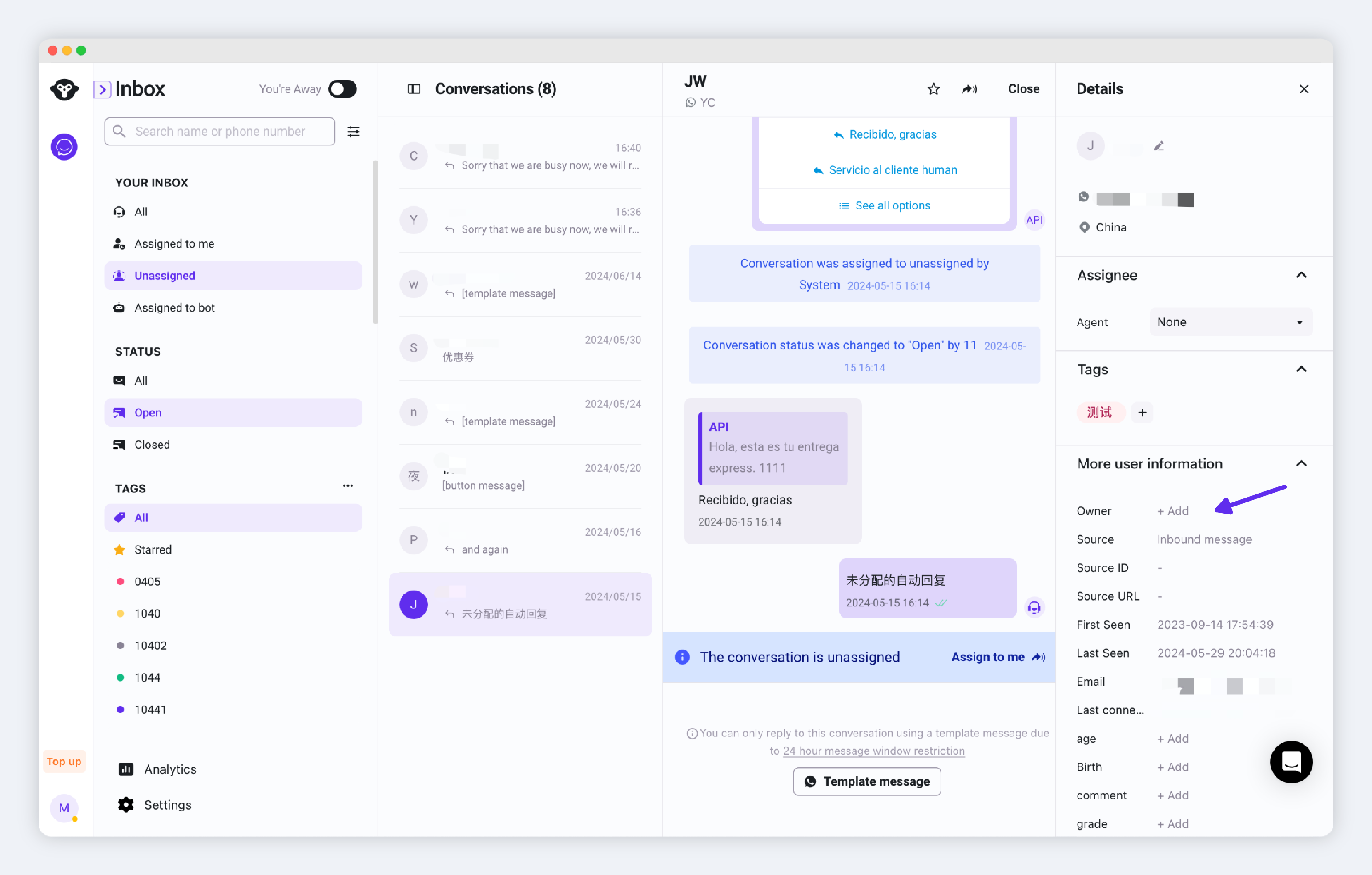The width and height of the screenshot is (1372, 875).
Task: Collapse More user information section
Action: click(x=1301, y=464)
